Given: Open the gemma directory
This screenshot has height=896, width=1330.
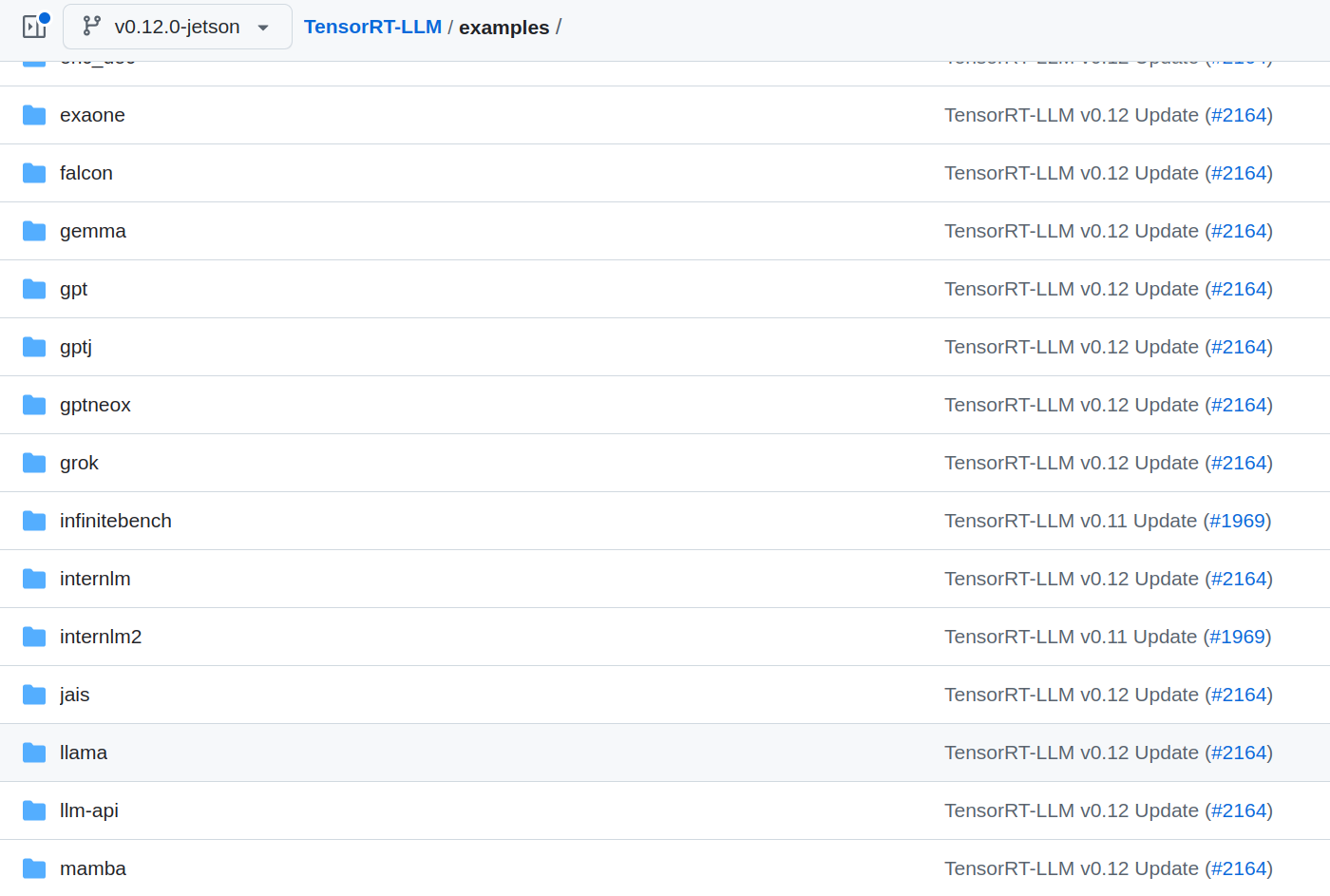Looking at the screenshot, I should coord(93,231).
